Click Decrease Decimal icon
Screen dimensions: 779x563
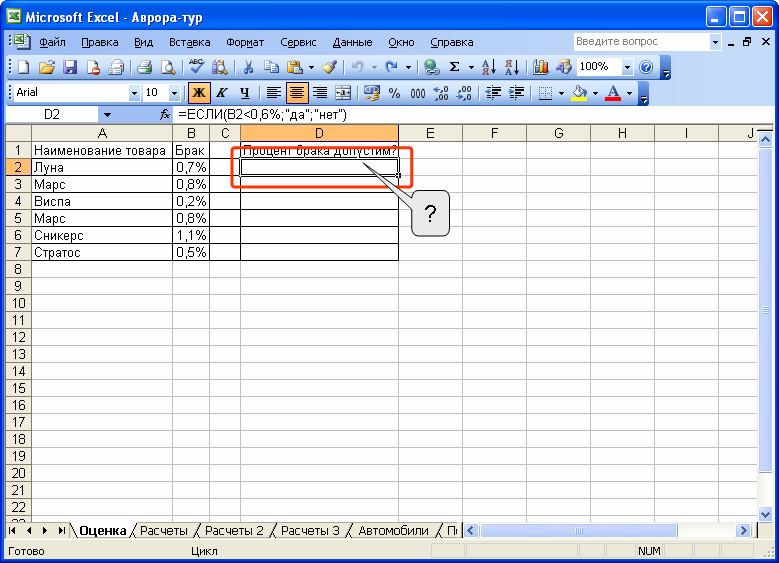465,93
